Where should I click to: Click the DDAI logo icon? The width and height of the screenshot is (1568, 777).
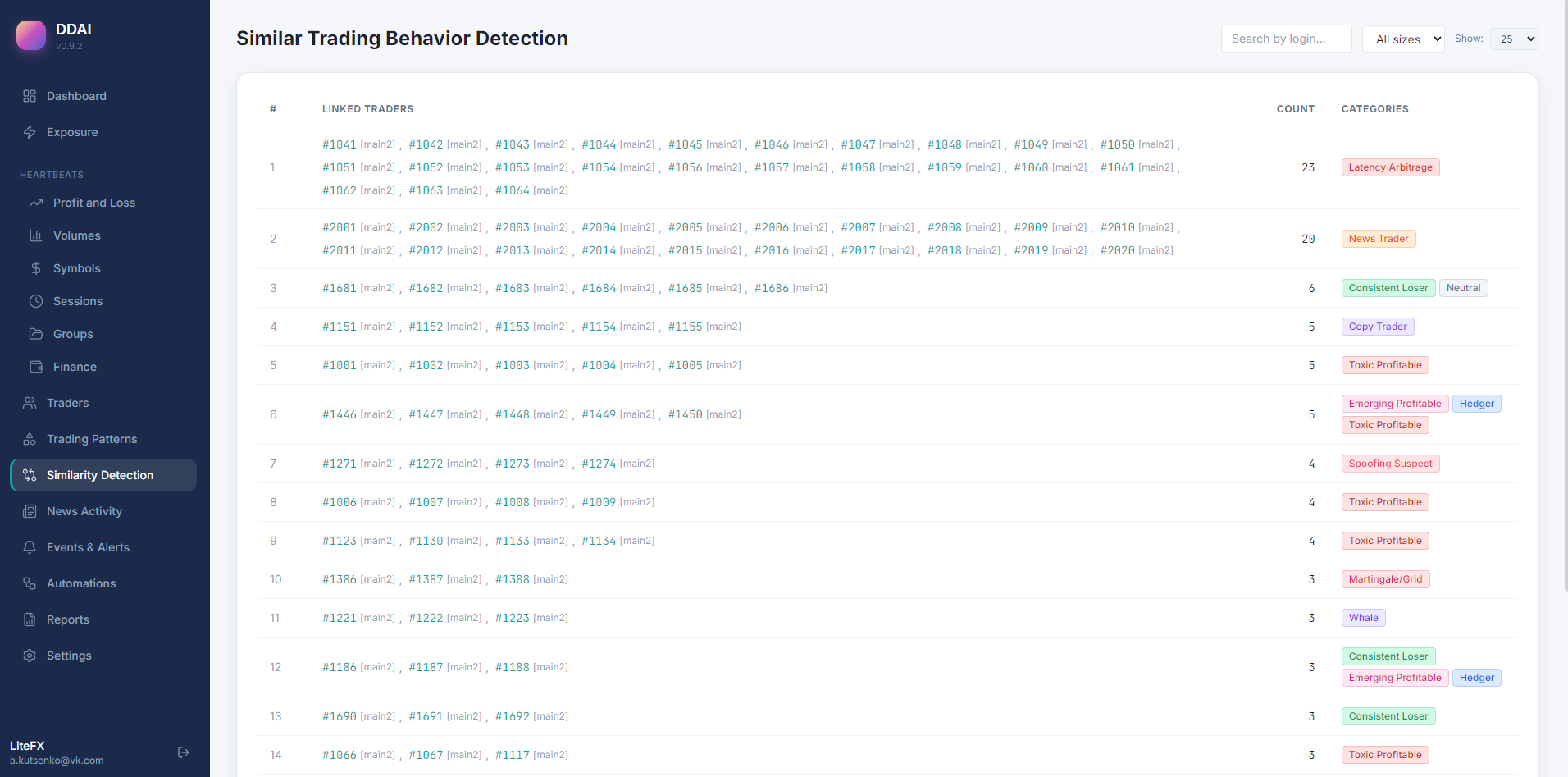click(31, 35)
